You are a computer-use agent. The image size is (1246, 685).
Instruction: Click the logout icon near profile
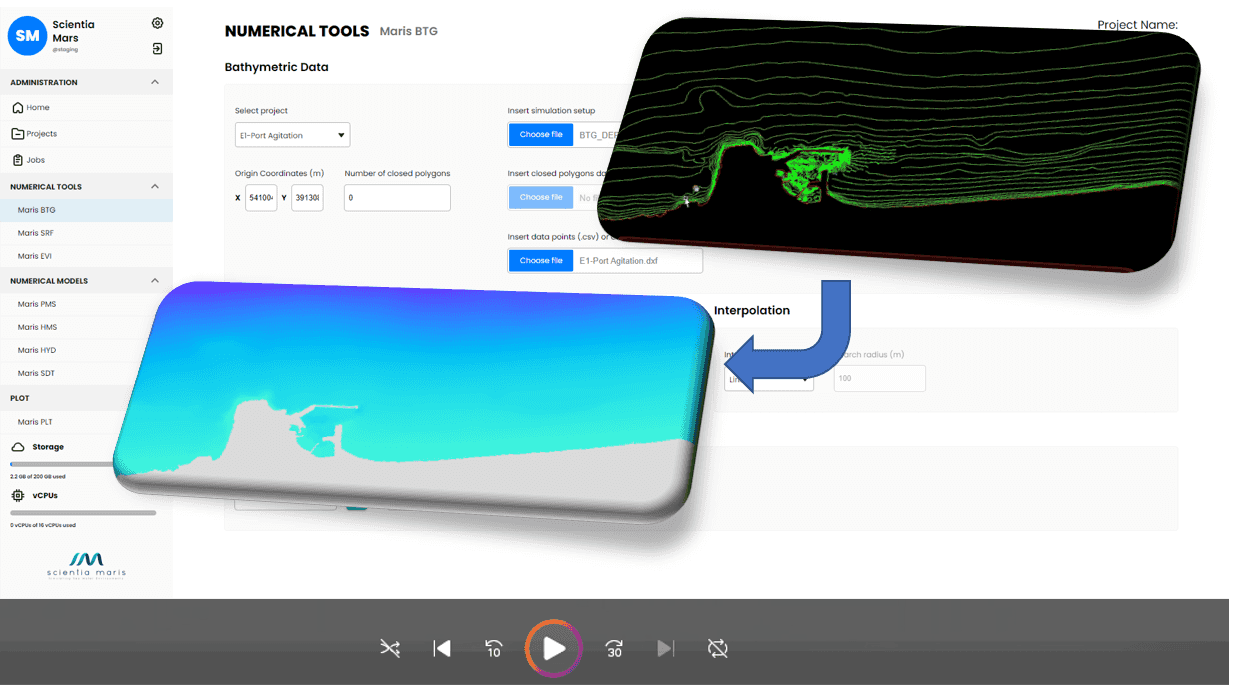pos(157,48)
